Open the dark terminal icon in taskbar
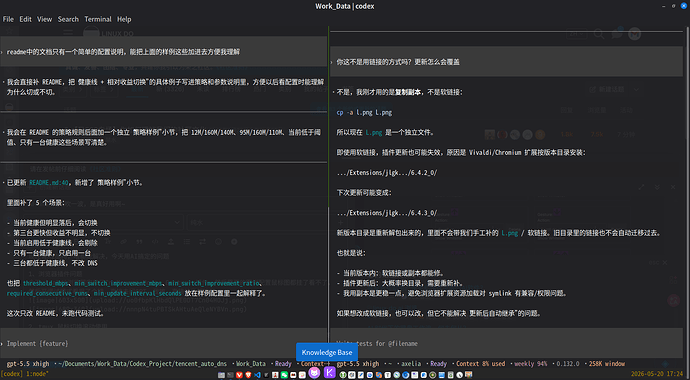Viewport: 690px width, 380px height. [230, 375]
